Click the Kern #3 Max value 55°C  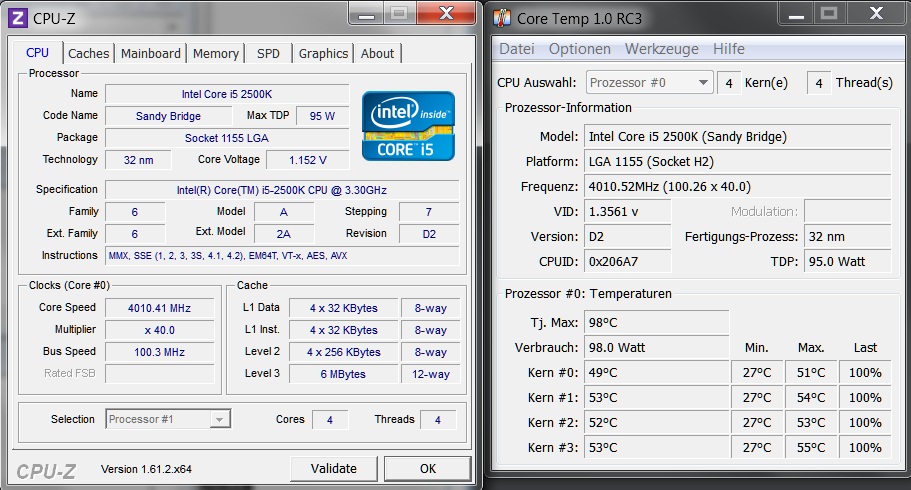(810, 448)
